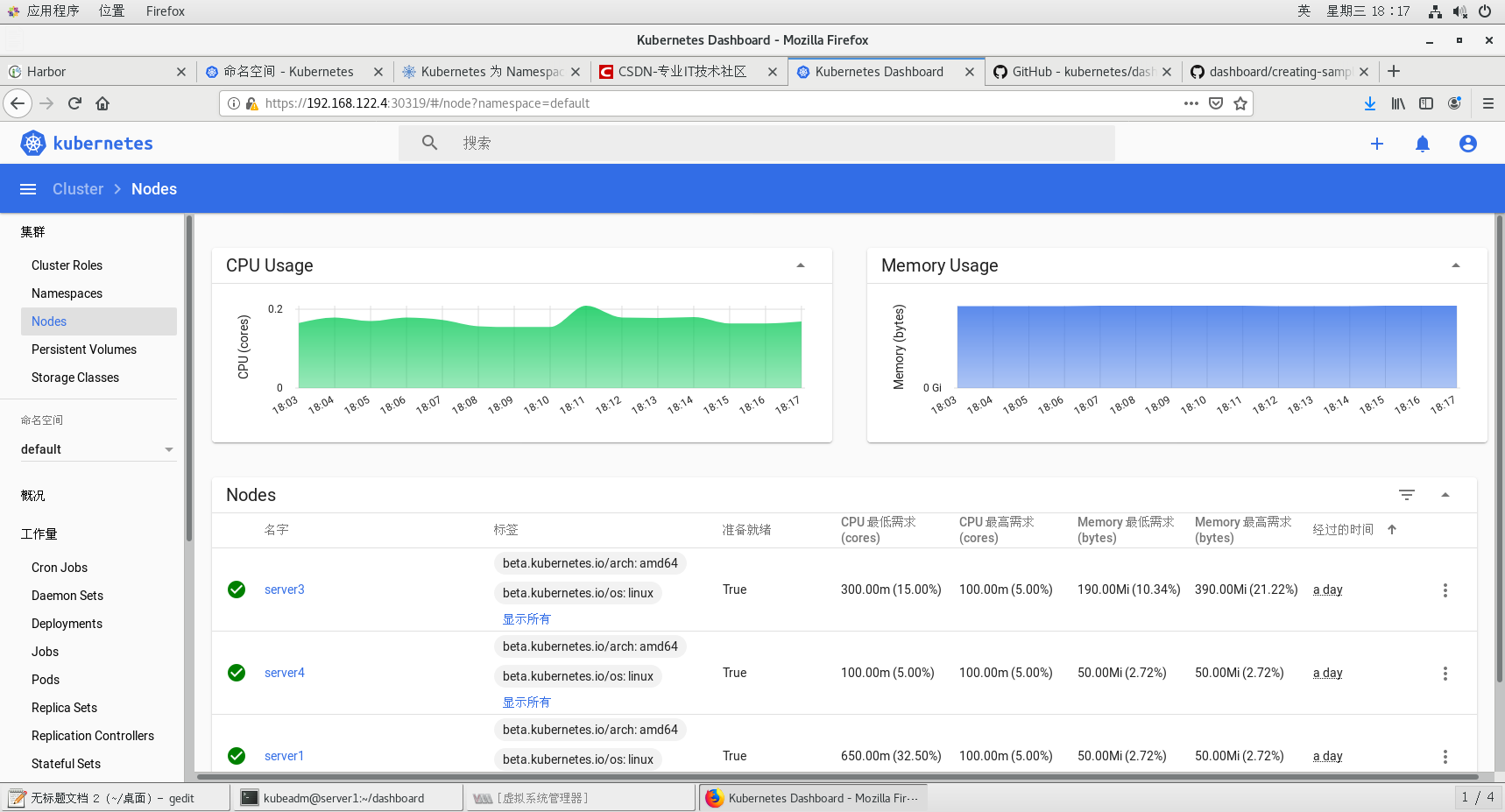
Task: Open the Kubernetes dashboard hamburger menu
Action: coord(27,188)
